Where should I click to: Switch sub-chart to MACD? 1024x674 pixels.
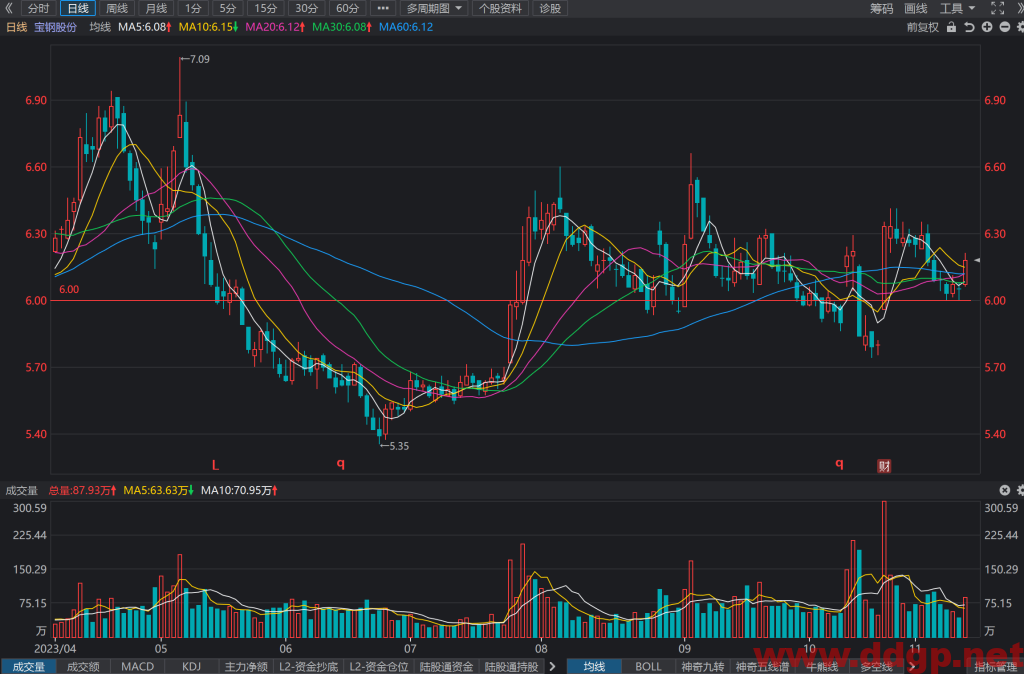point(138,667)
